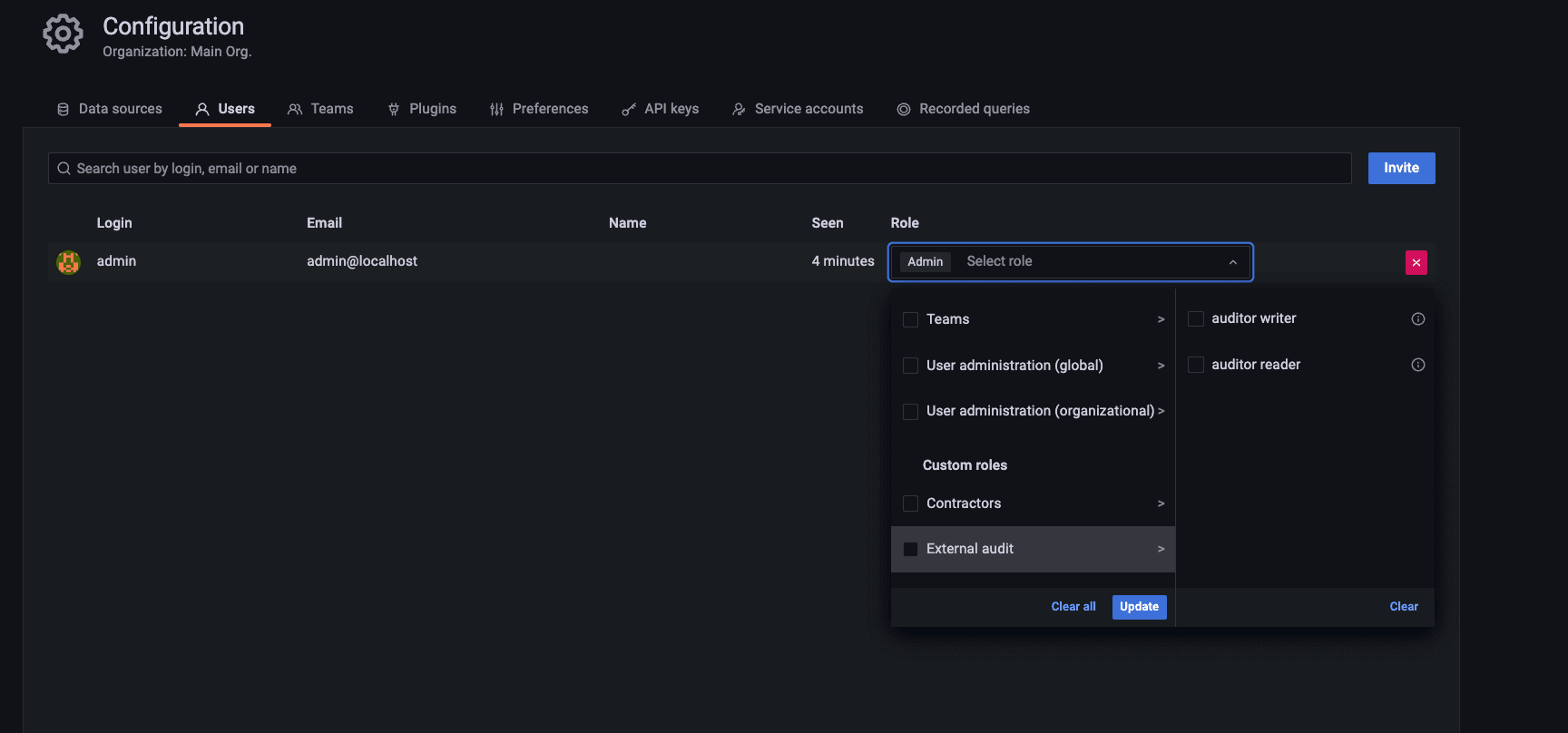The height and width of the screenshot is (733, 1568).
Task: Click the Service accounts icon
Action: click(x=739, y=109)
